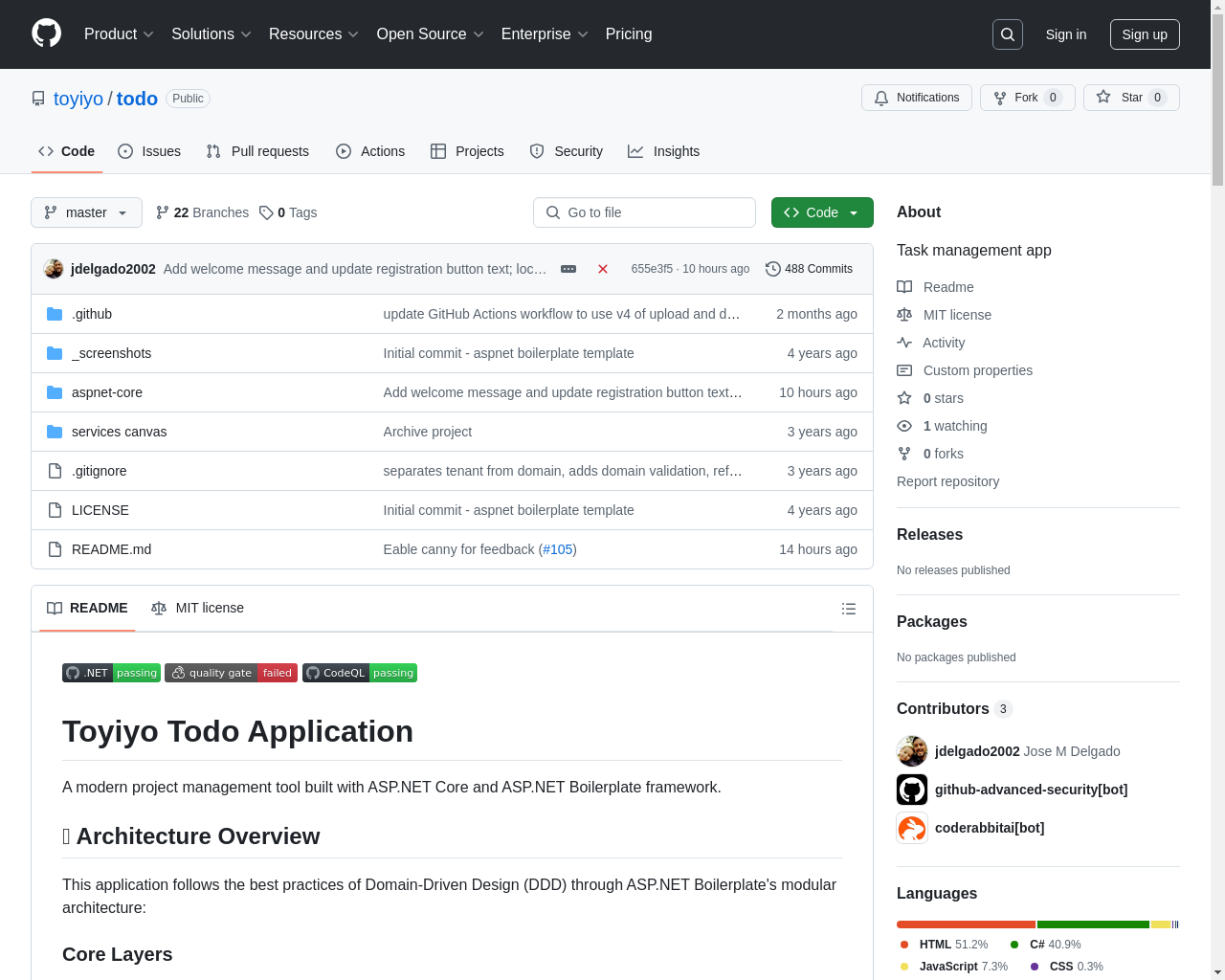
Task: Select the Code tab
Action: (67, 151)
